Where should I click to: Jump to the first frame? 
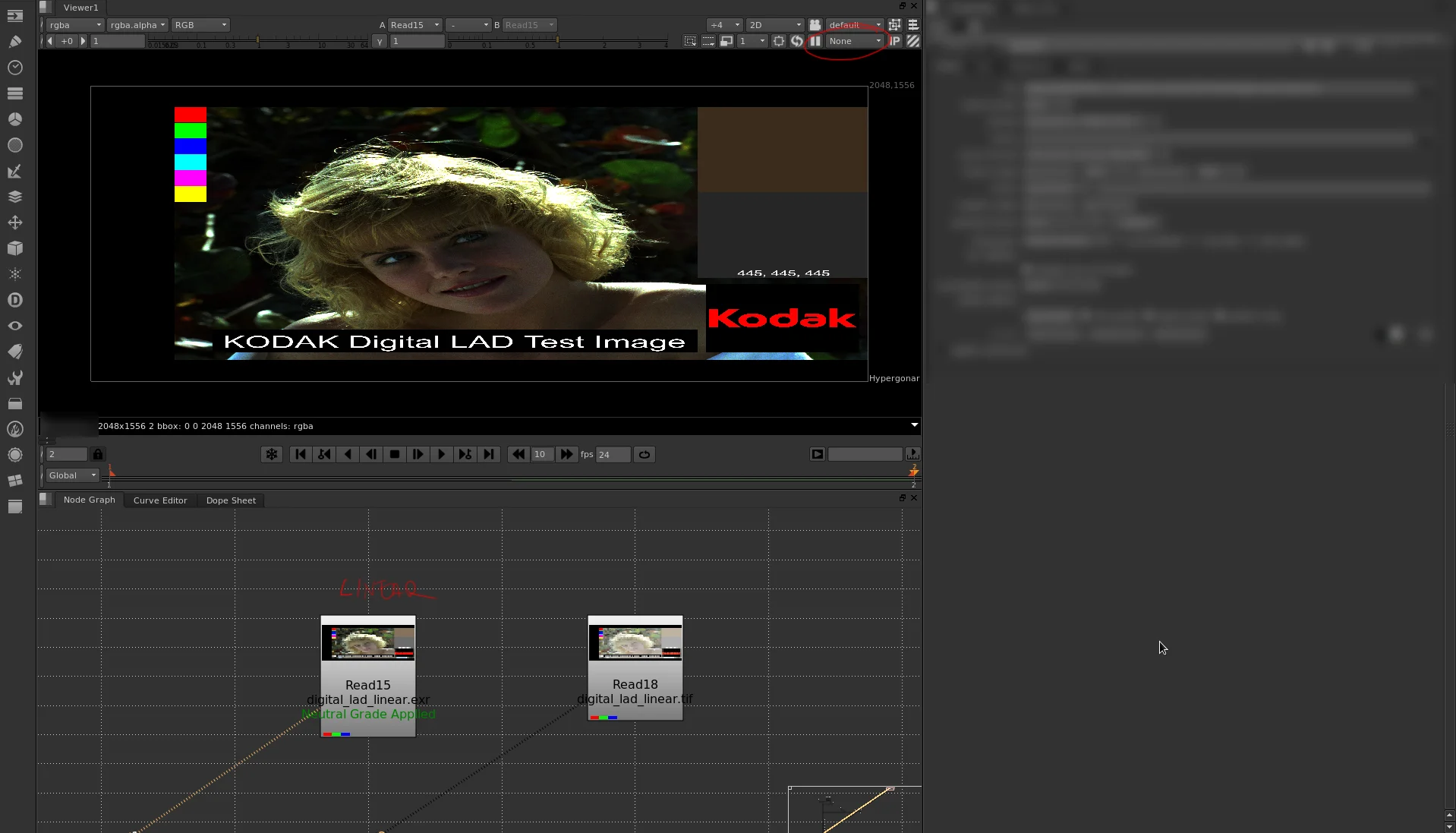pyautogui.click(x=301, y=454)
